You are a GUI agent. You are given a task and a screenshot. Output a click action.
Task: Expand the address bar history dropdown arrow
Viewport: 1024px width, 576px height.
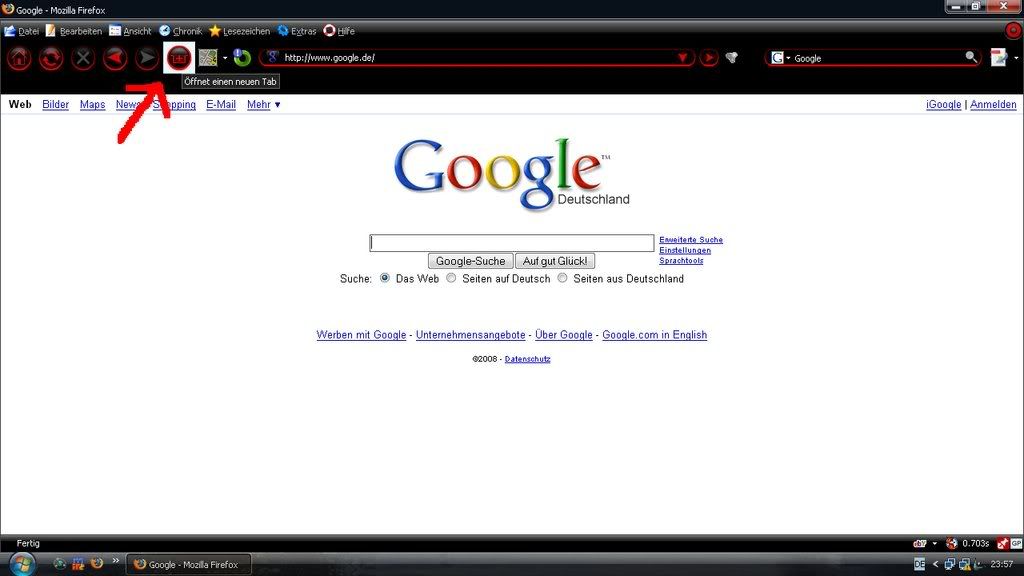tap(683, 57)
